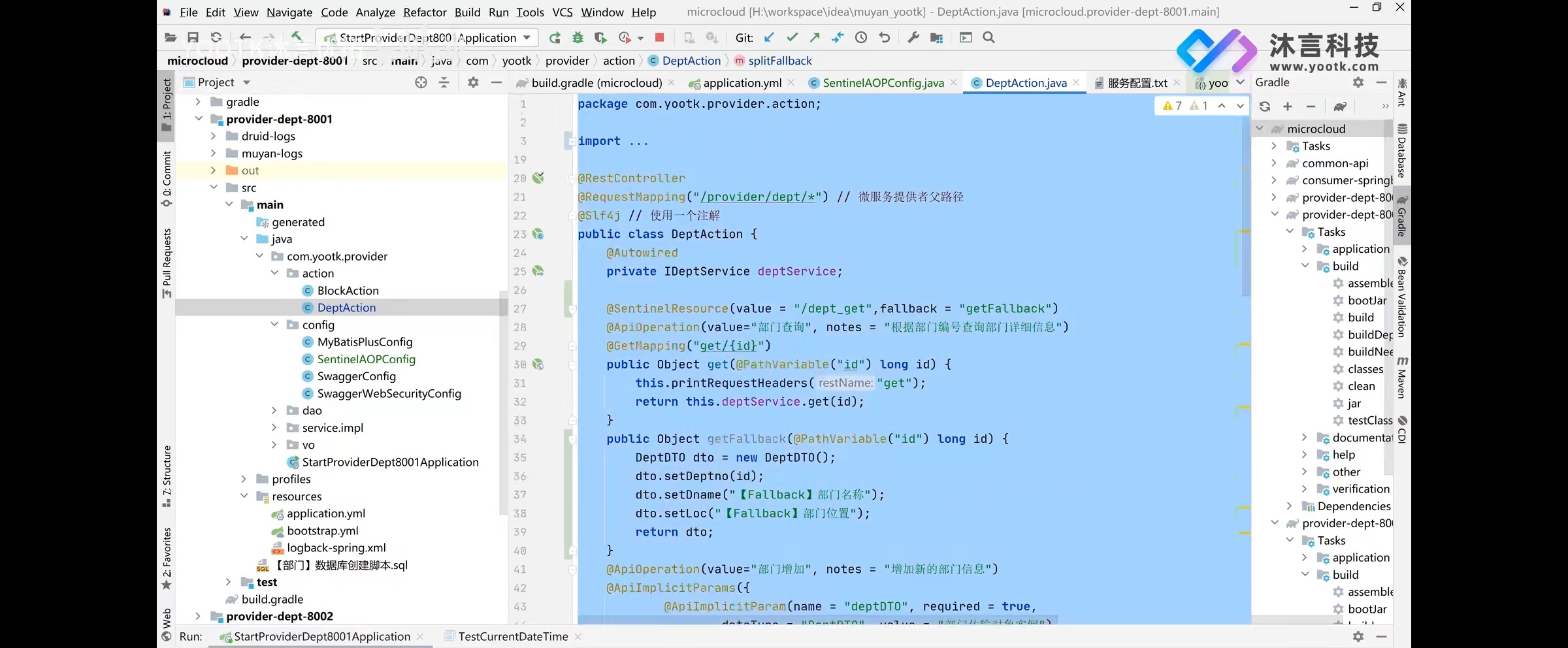The width and height of the screenshot is (1568, 648).
Task: Expand the gradle folder in Project tree
Action: click(x=198, y=102)
